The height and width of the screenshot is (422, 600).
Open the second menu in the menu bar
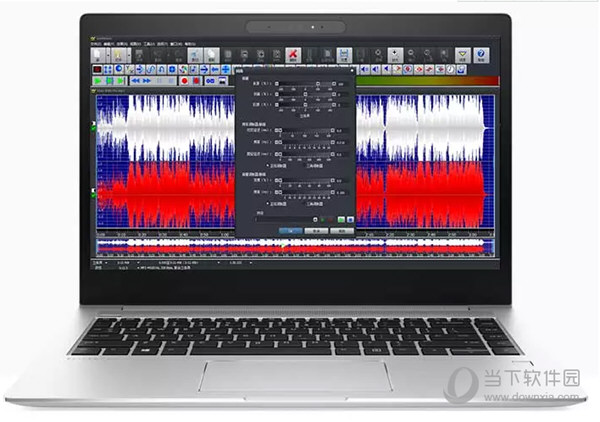pos(109,44)
